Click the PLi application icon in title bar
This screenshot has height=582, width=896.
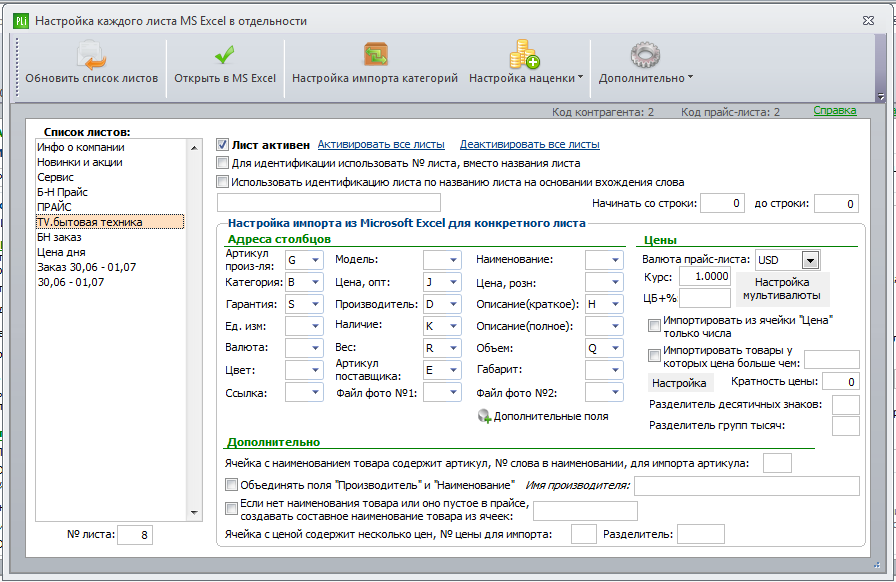[x=21, y=21]
